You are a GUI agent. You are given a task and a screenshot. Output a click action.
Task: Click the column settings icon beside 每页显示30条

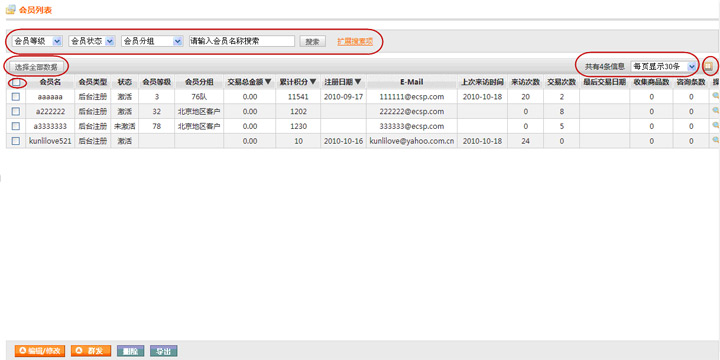tap(709, 67)
